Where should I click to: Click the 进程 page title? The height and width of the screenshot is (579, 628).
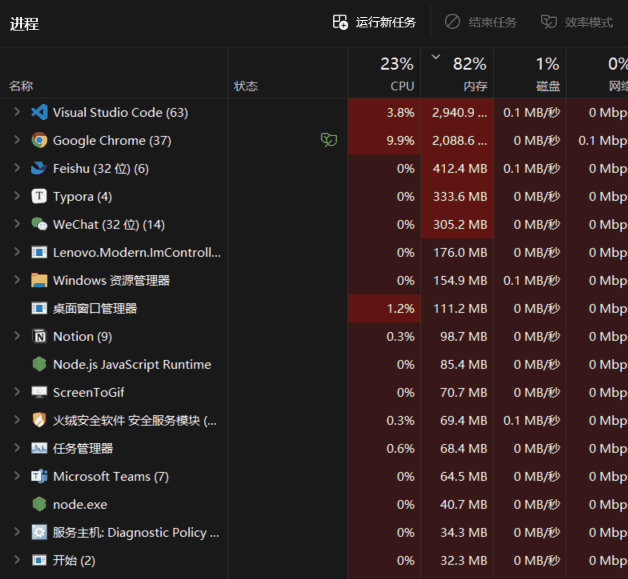tap(24, 24)
